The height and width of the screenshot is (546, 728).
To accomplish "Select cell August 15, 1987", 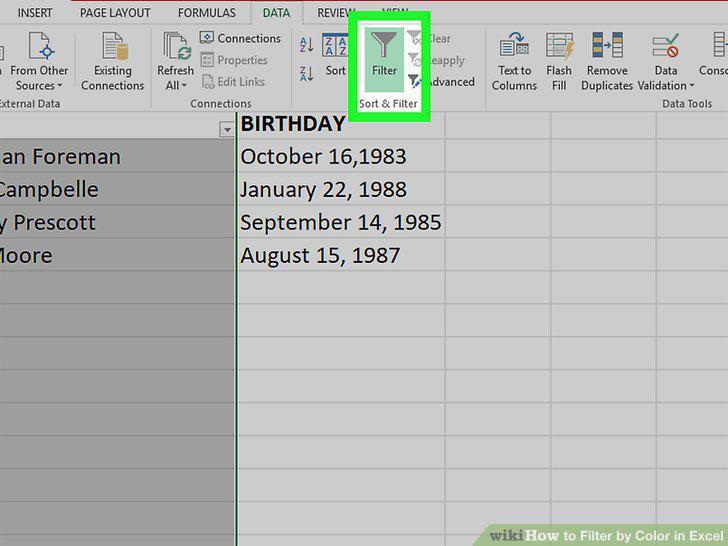I will coord(341,255).
